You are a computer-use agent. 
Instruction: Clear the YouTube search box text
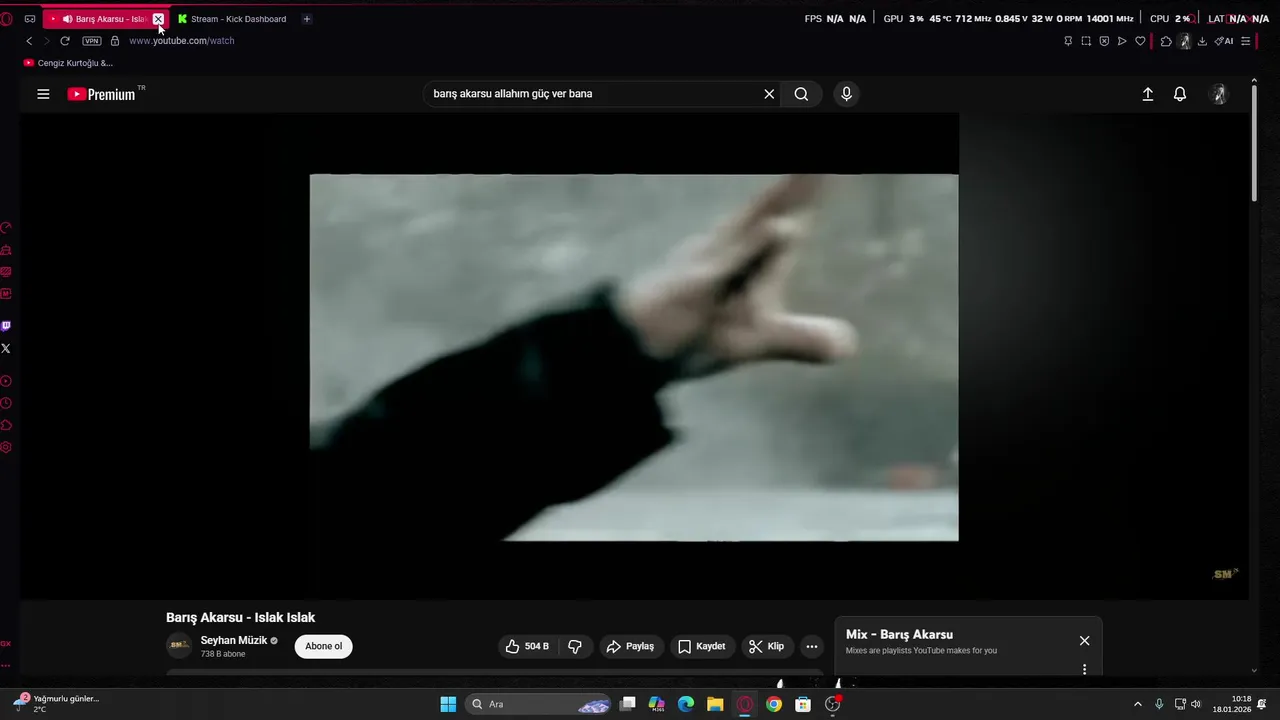coord(769,94)
